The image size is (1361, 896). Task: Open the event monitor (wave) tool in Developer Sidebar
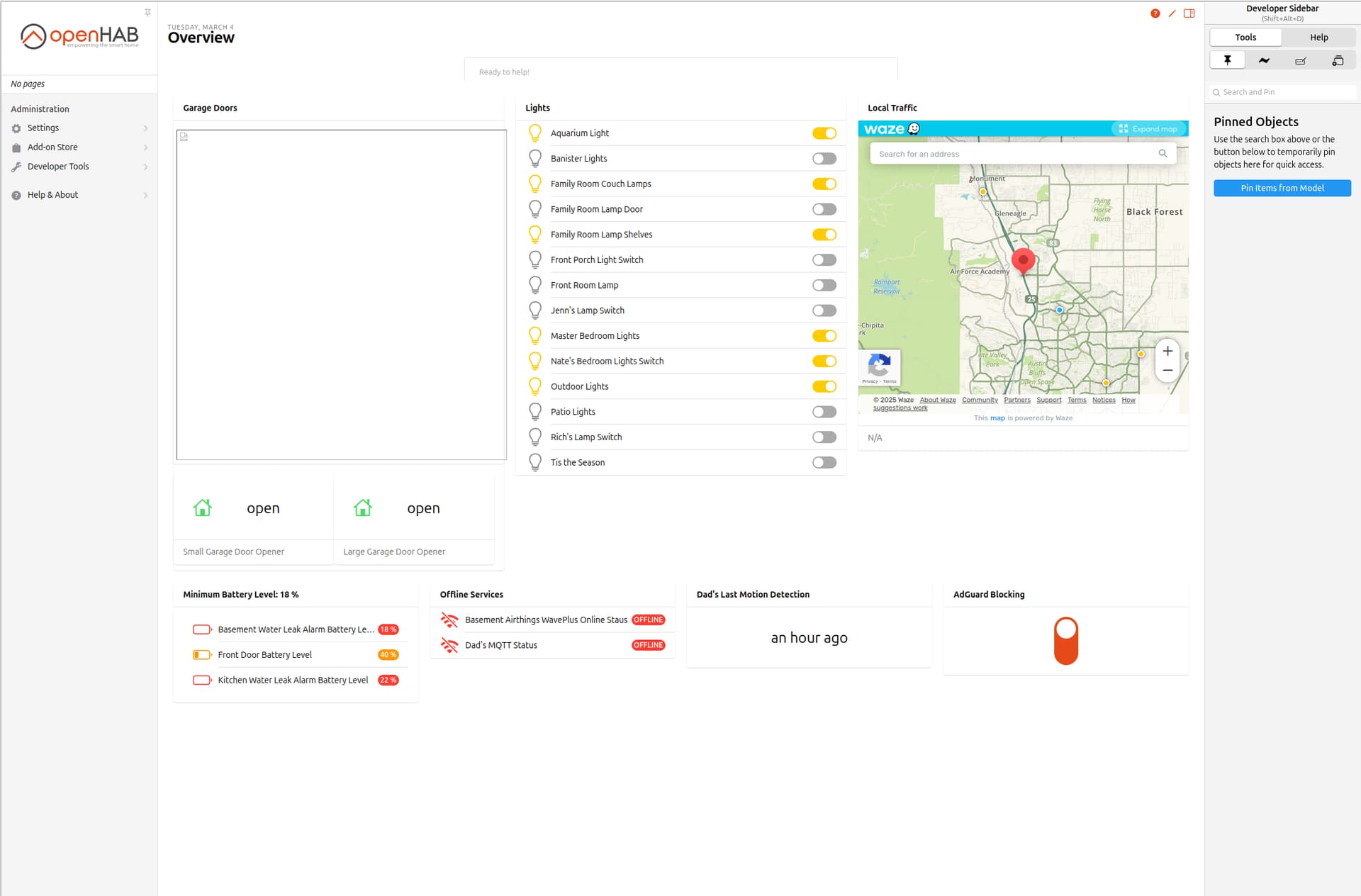[1264, 60]
